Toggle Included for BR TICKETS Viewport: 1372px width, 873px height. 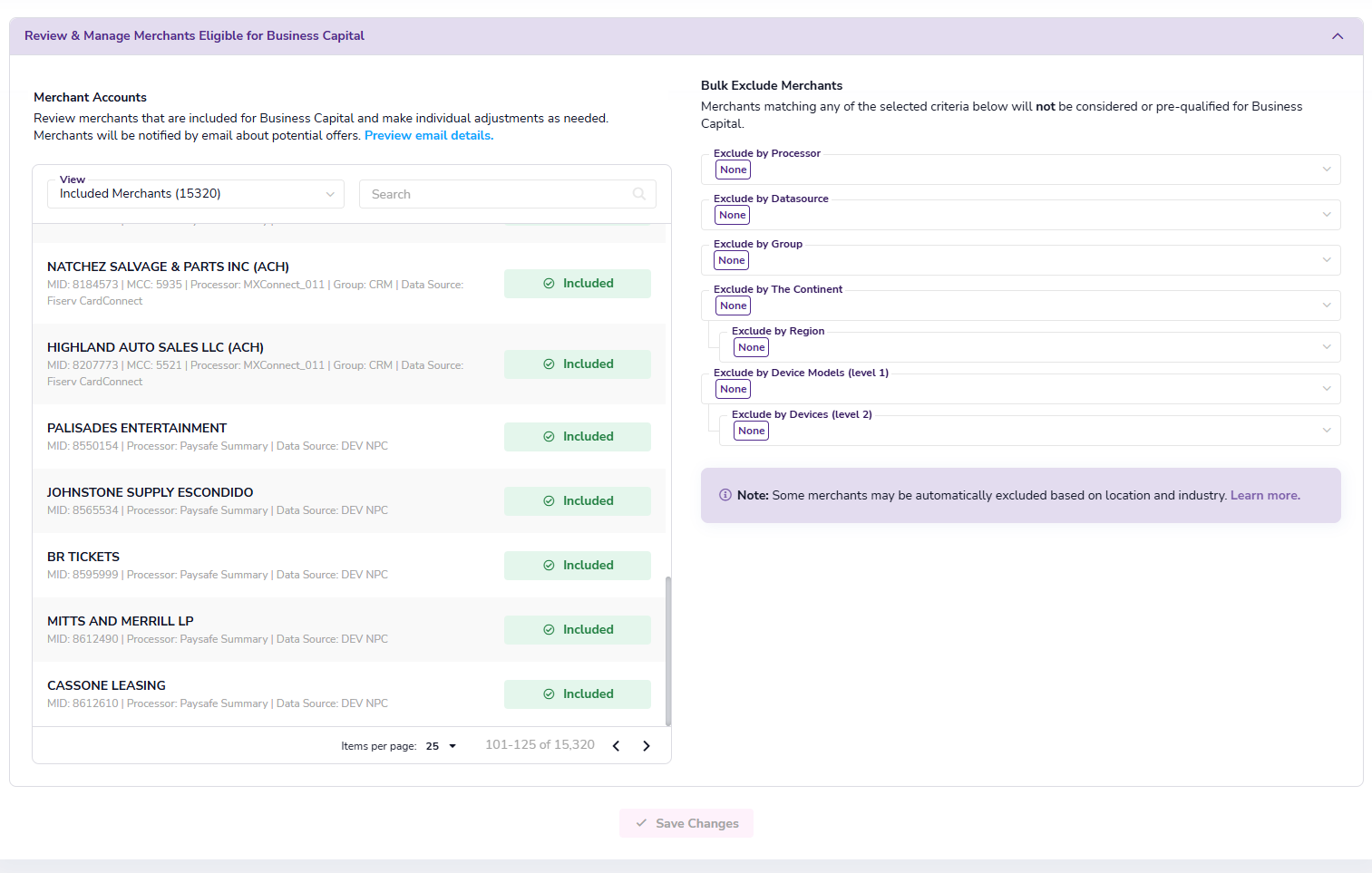click(x=578, y=566)
